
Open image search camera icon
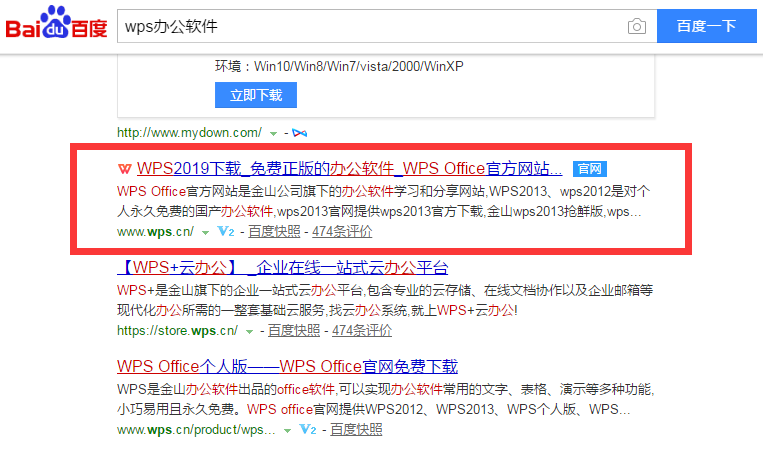click(x=636, y=26)
